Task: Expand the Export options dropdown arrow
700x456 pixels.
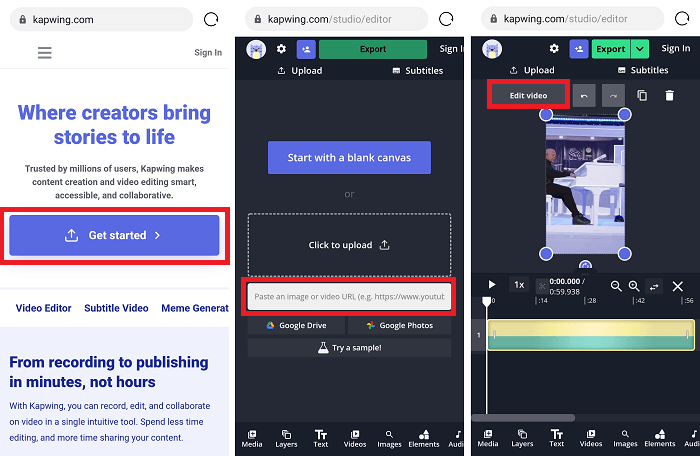Action: point(640,49)
